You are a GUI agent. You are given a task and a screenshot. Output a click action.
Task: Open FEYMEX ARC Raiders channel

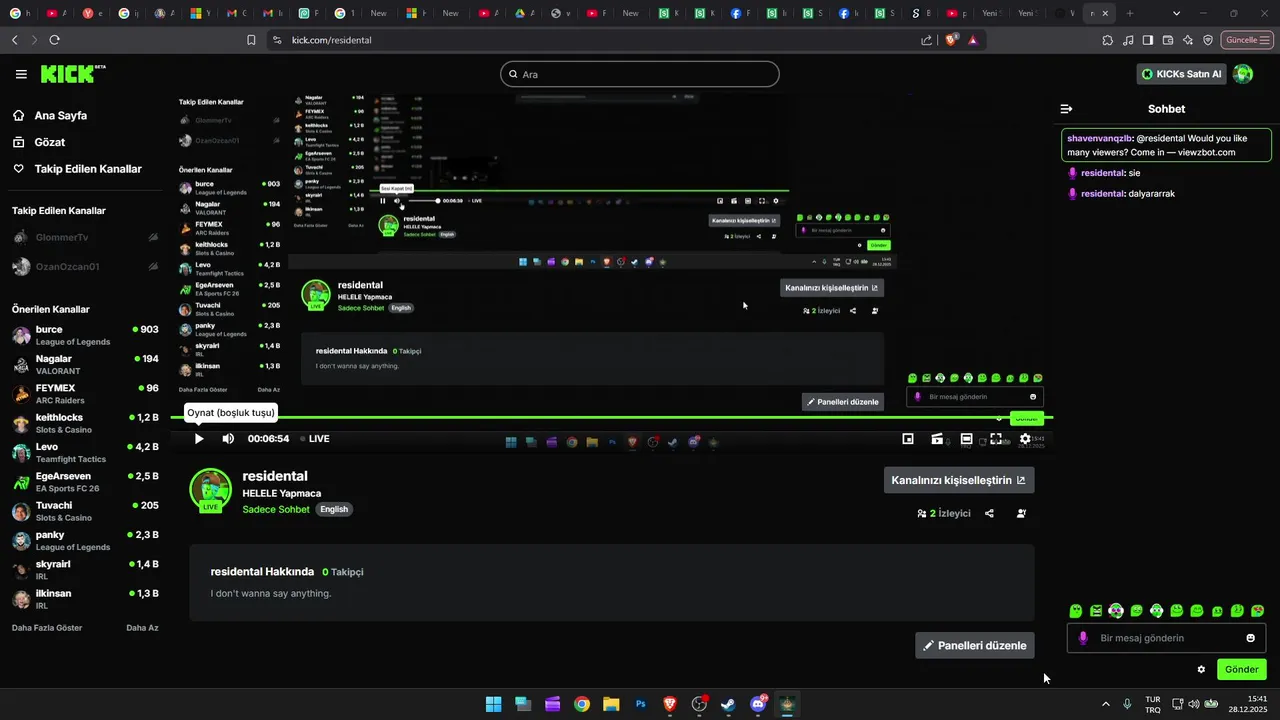click(x=85, y=394)
